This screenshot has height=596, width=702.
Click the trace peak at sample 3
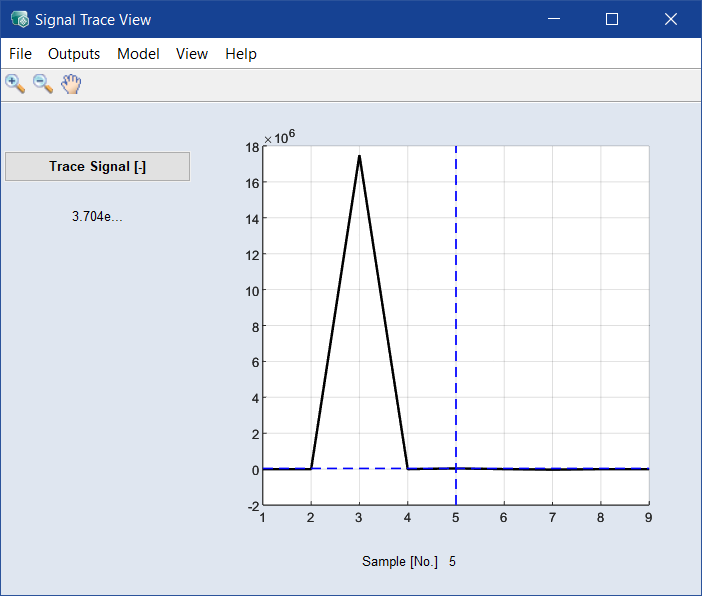[x=359, y=156]
